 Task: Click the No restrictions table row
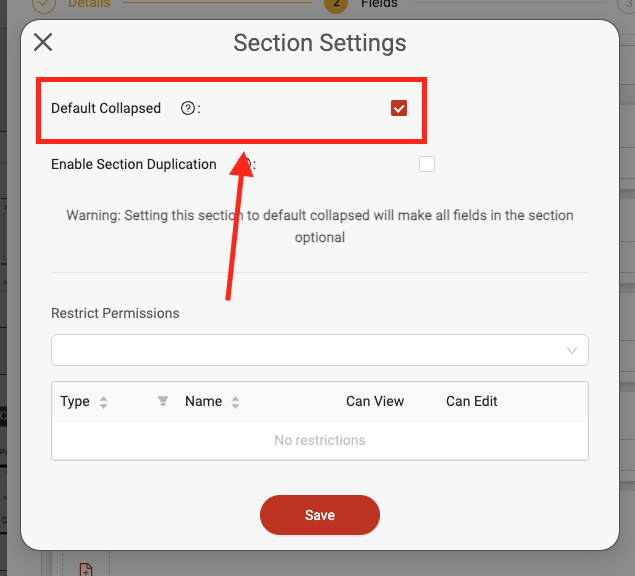click(320, 440)
